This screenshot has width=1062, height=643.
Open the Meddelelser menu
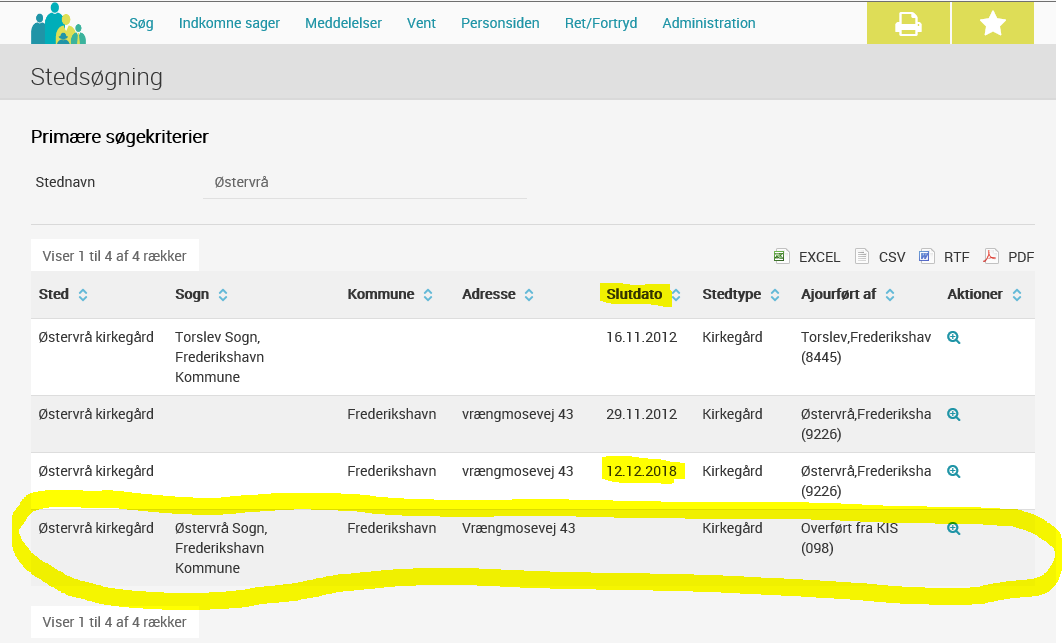343,23
